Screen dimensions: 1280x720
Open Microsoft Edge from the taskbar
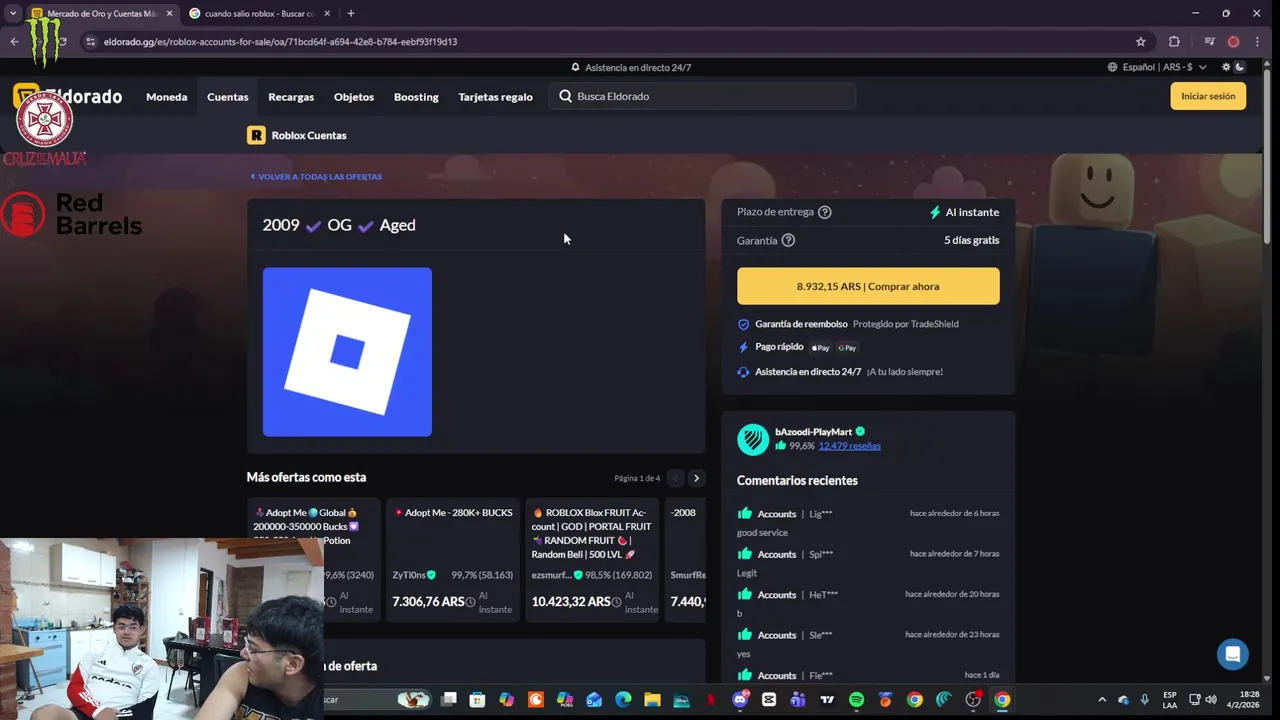tap(623, 700)
